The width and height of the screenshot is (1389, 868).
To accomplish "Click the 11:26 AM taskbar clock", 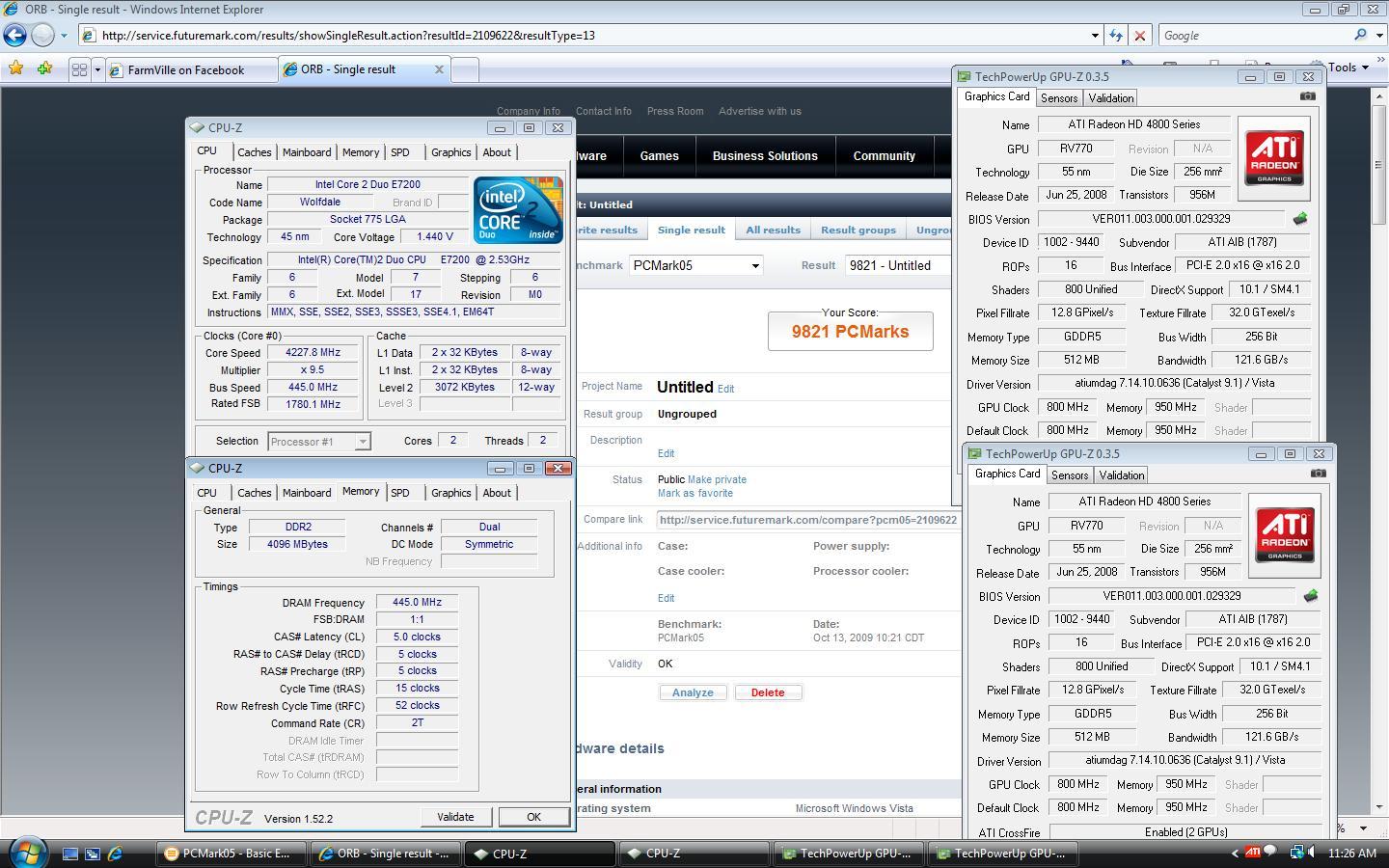I will (x=1352, y=854).
